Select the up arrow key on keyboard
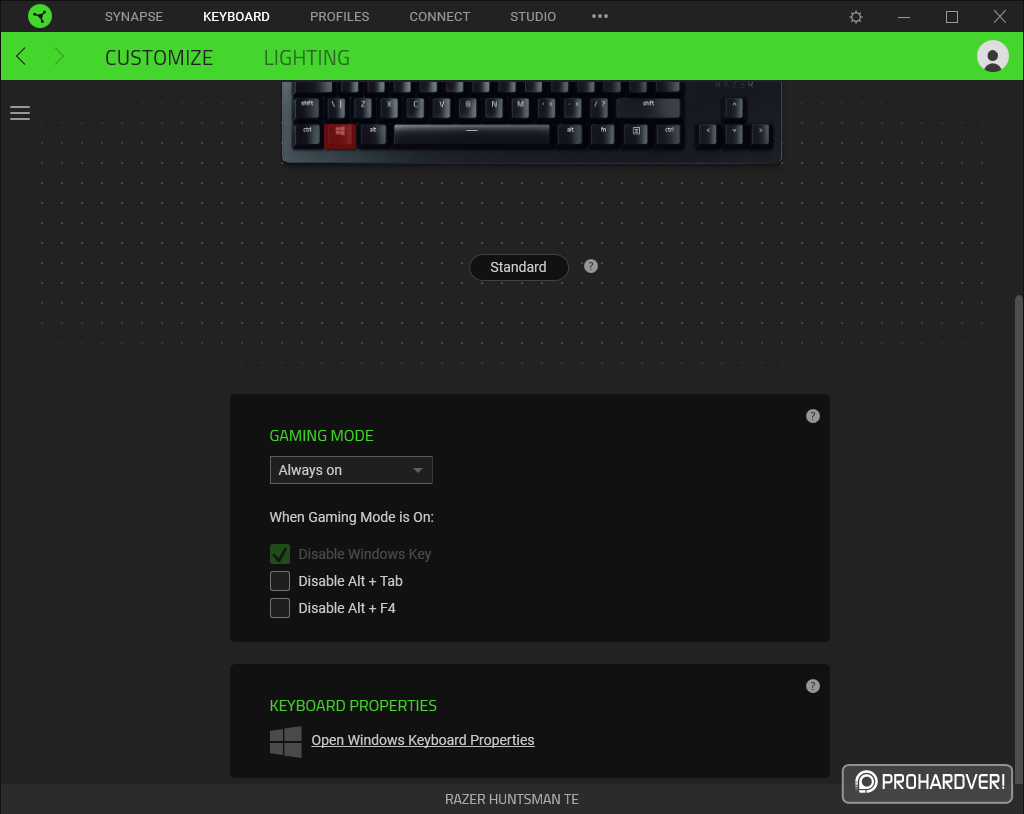The width and height of the screenshot is (1024, 814). (x=734, y=107)
